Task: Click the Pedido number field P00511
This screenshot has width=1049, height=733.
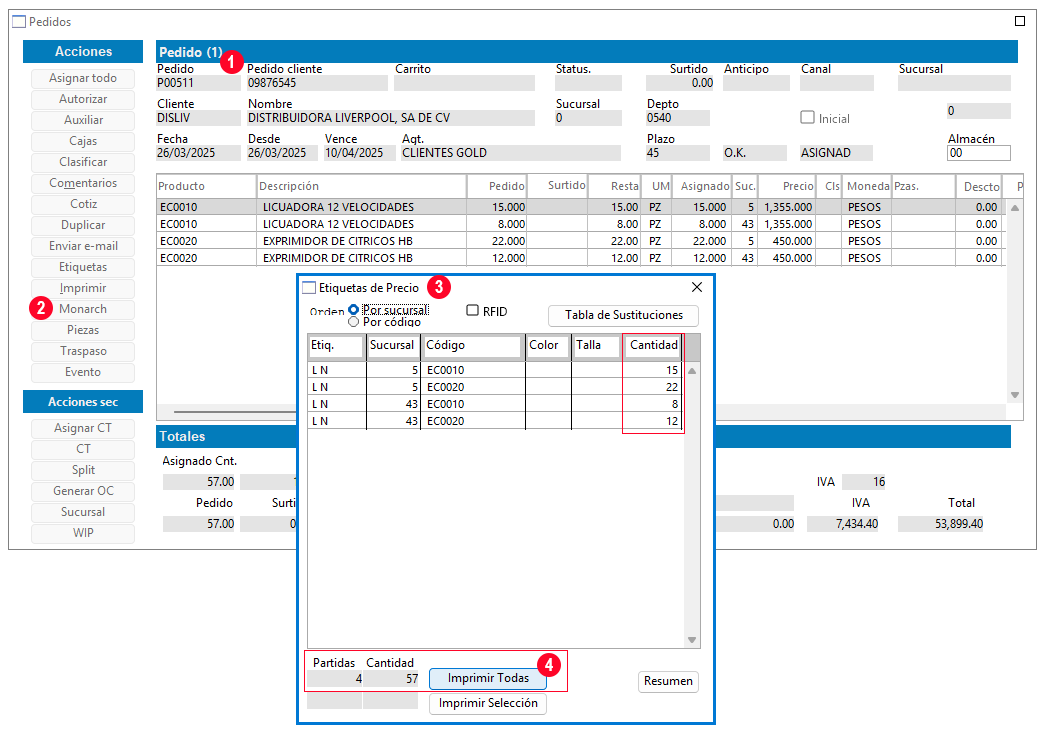Action: click(198, 83)
